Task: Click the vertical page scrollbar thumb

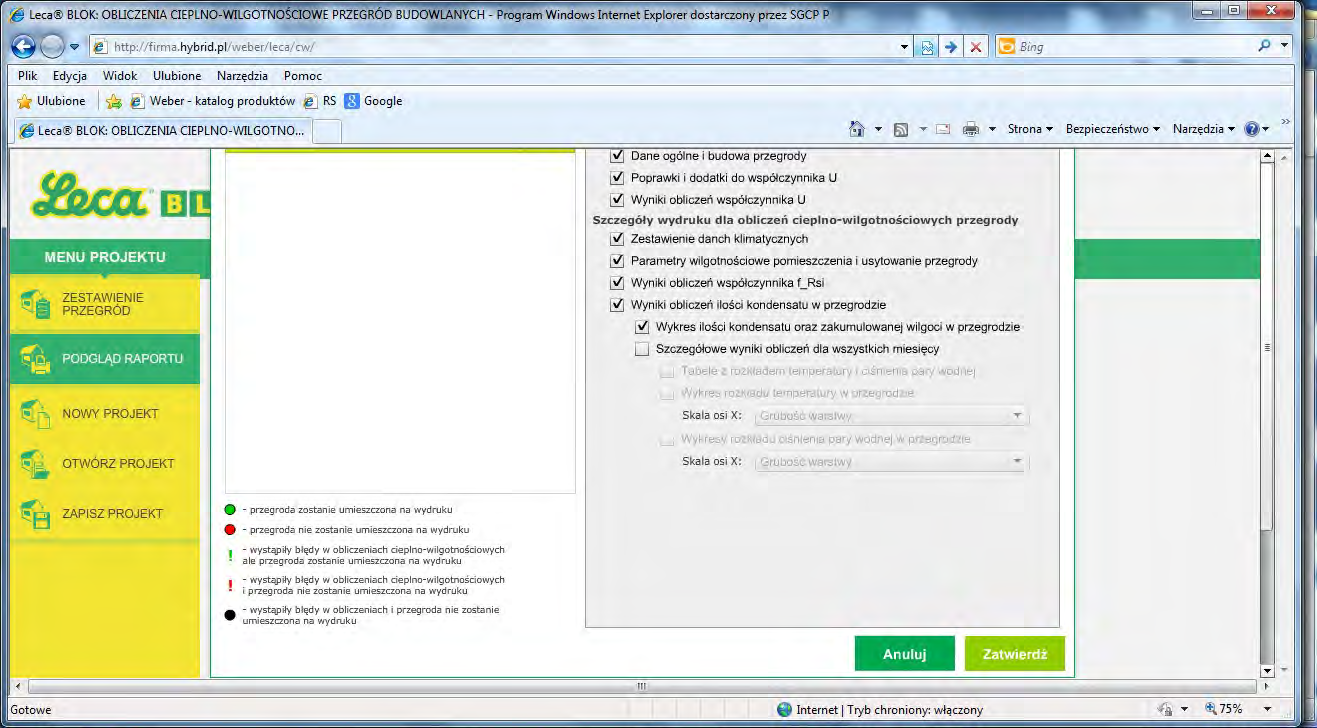Action: [1268, 347]
